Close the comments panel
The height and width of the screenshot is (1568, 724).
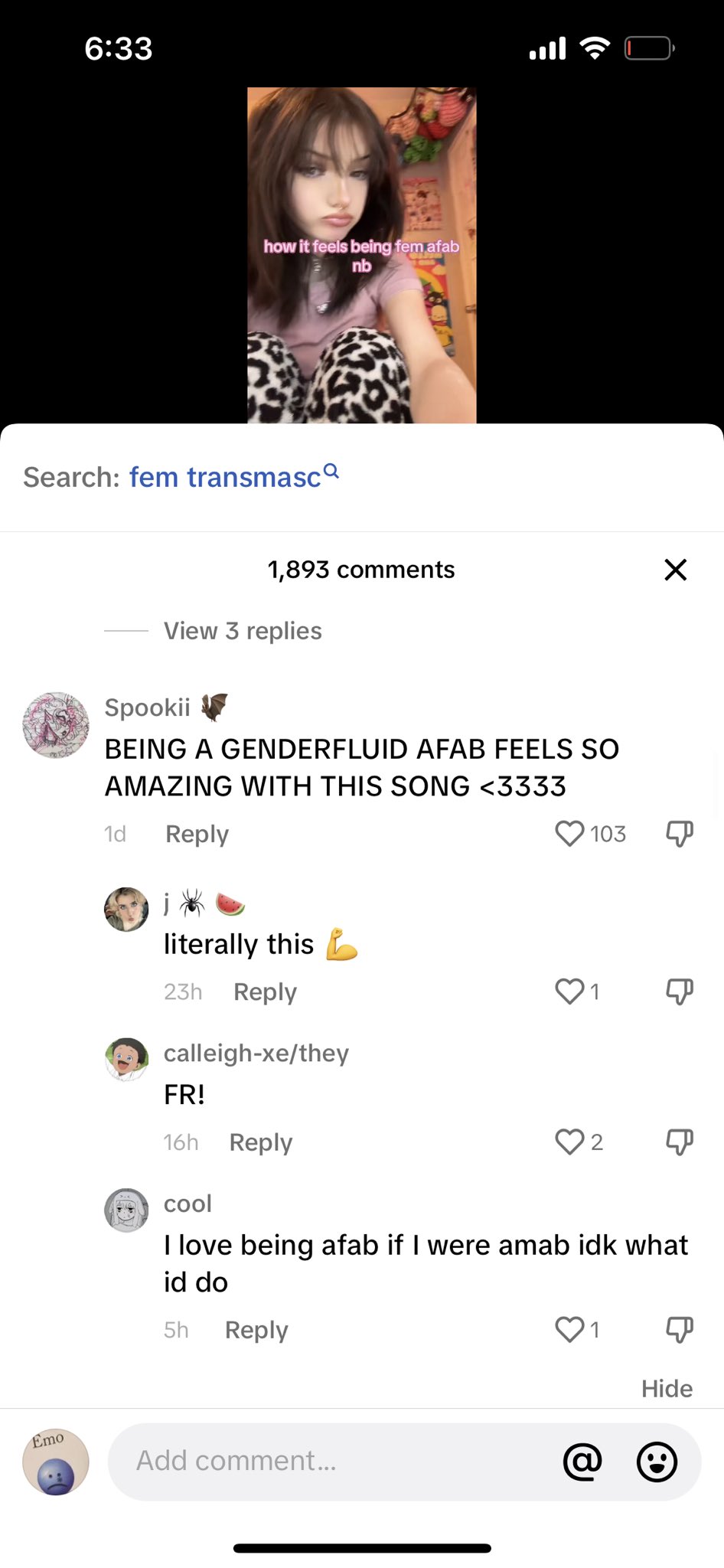point(675,570)
